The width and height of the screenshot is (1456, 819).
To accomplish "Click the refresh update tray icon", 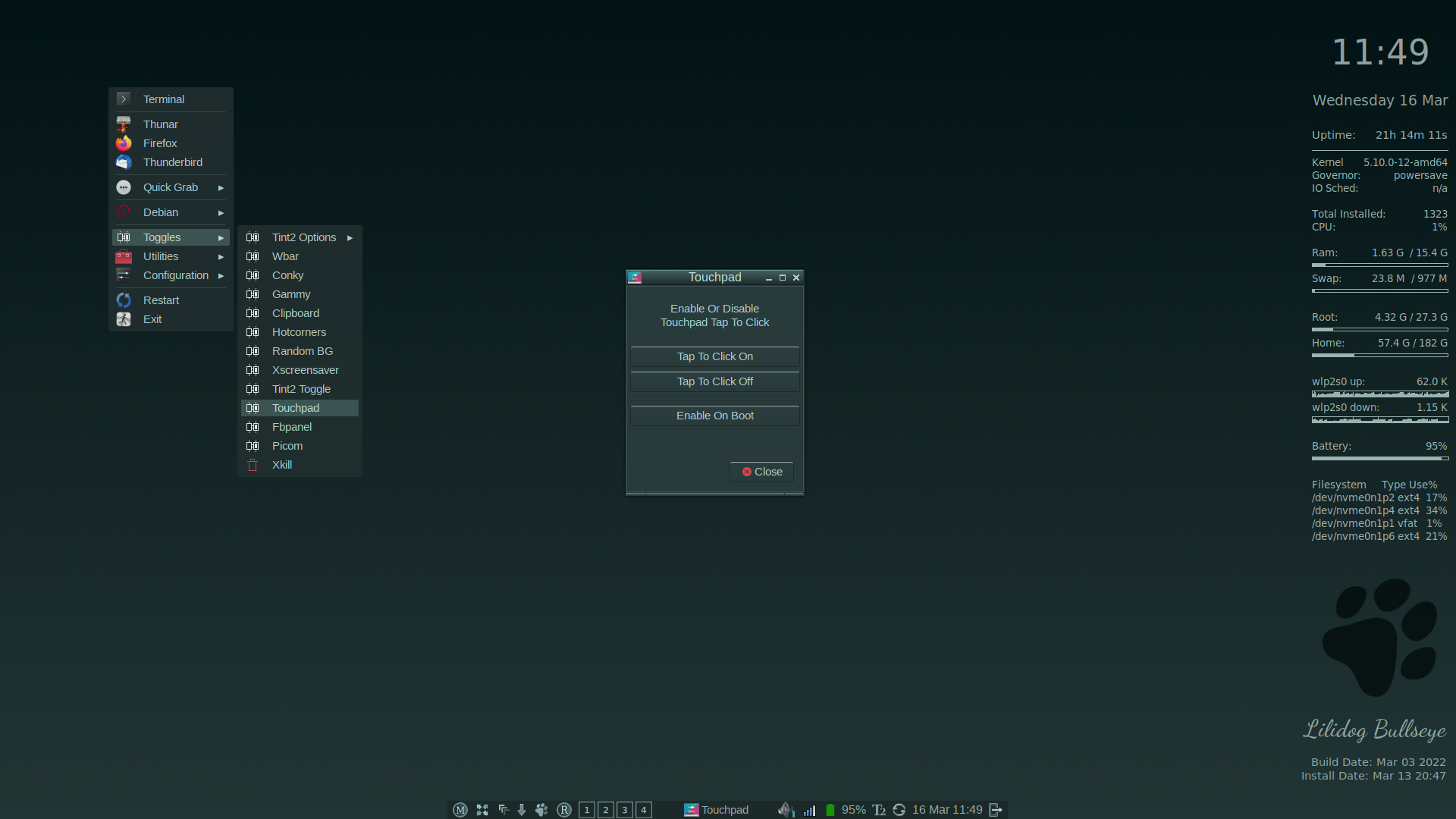I will 899,810.
